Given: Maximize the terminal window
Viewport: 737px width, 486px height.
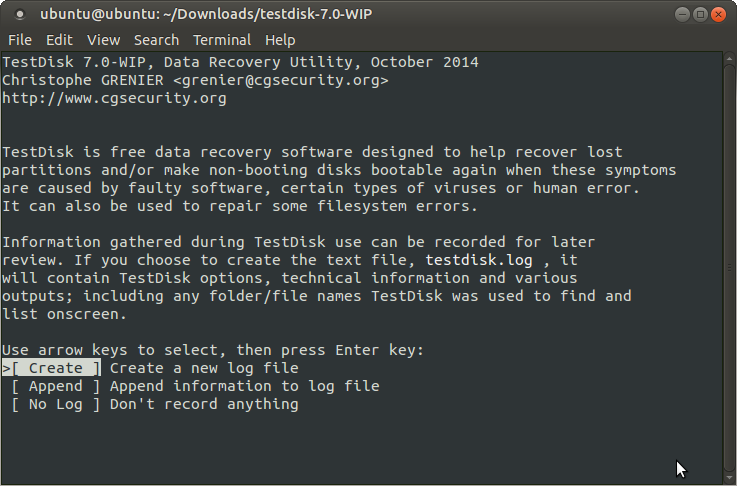Looking at the screenshot, I should (x=699, y=15).
